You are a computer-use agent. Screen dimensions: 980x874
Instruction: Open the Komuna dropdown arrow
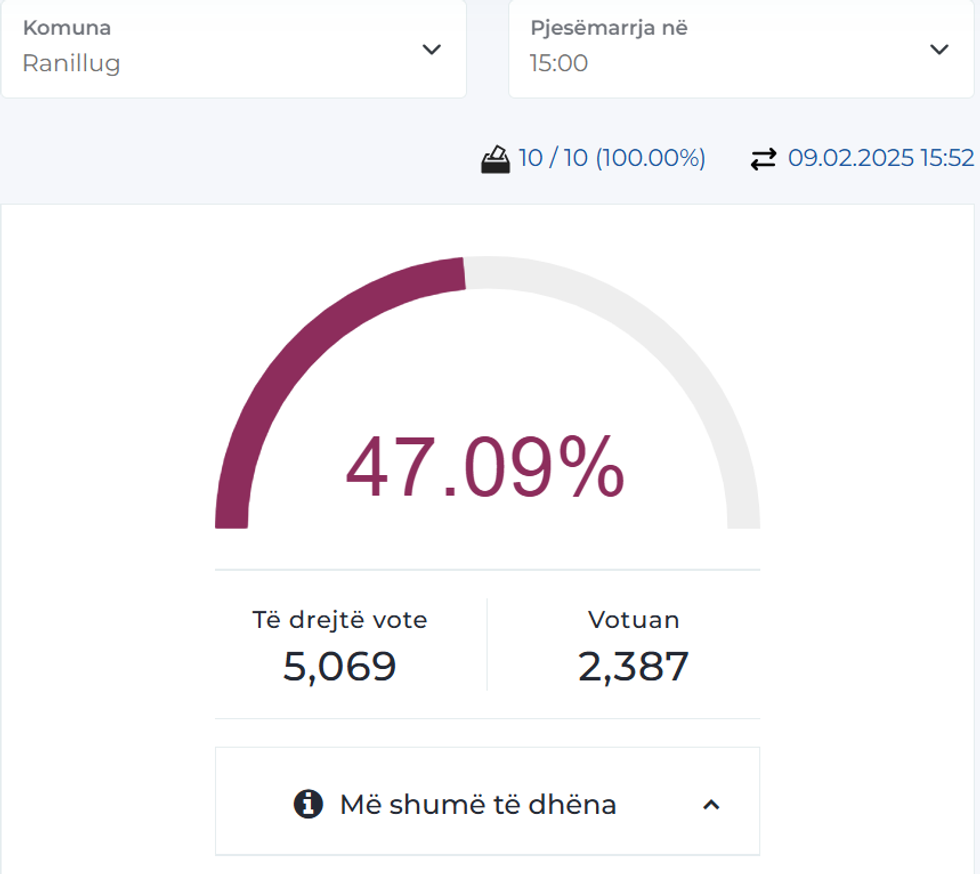pos(431,49)
